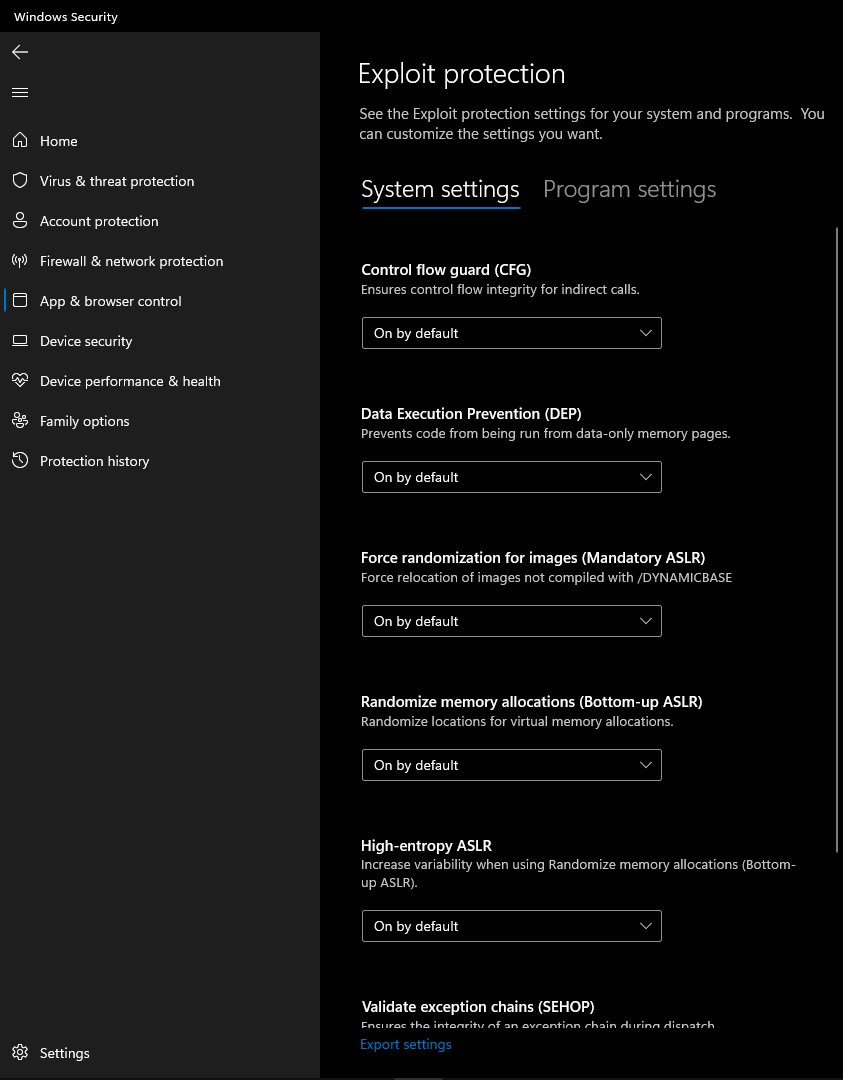This screenshot has height=1080, width=843.
Task: Open the Bottom-up ASLR dropdown
Action: click(511, 765)
